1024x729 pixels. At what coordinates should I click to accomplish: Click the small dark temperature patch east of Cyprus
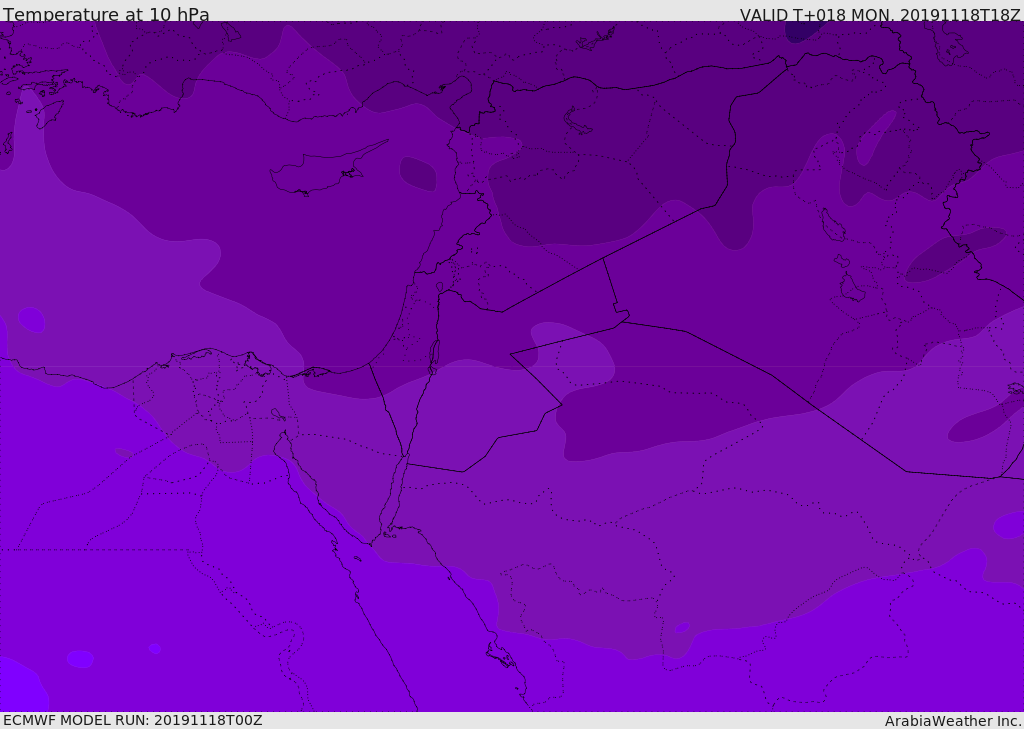(x=418, y=174)
